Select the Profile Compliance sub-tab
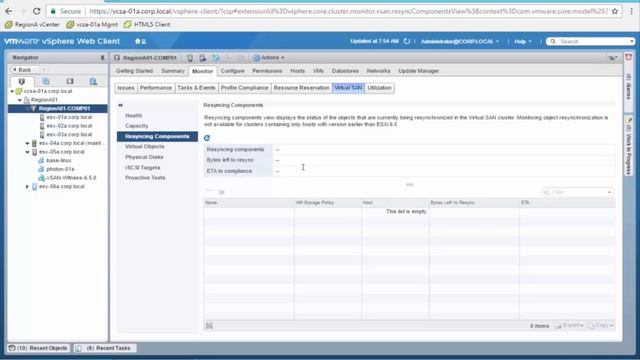This screenshot has height=360, width=640. point(244,88)
